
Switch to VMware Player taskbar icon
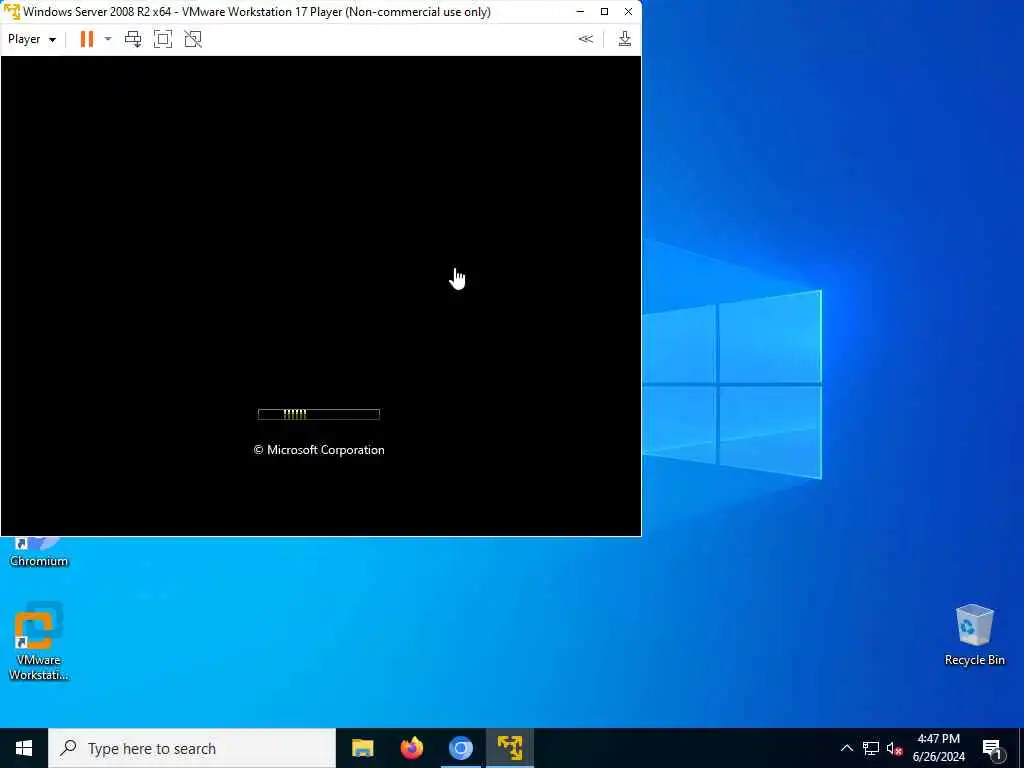[510, 748]
